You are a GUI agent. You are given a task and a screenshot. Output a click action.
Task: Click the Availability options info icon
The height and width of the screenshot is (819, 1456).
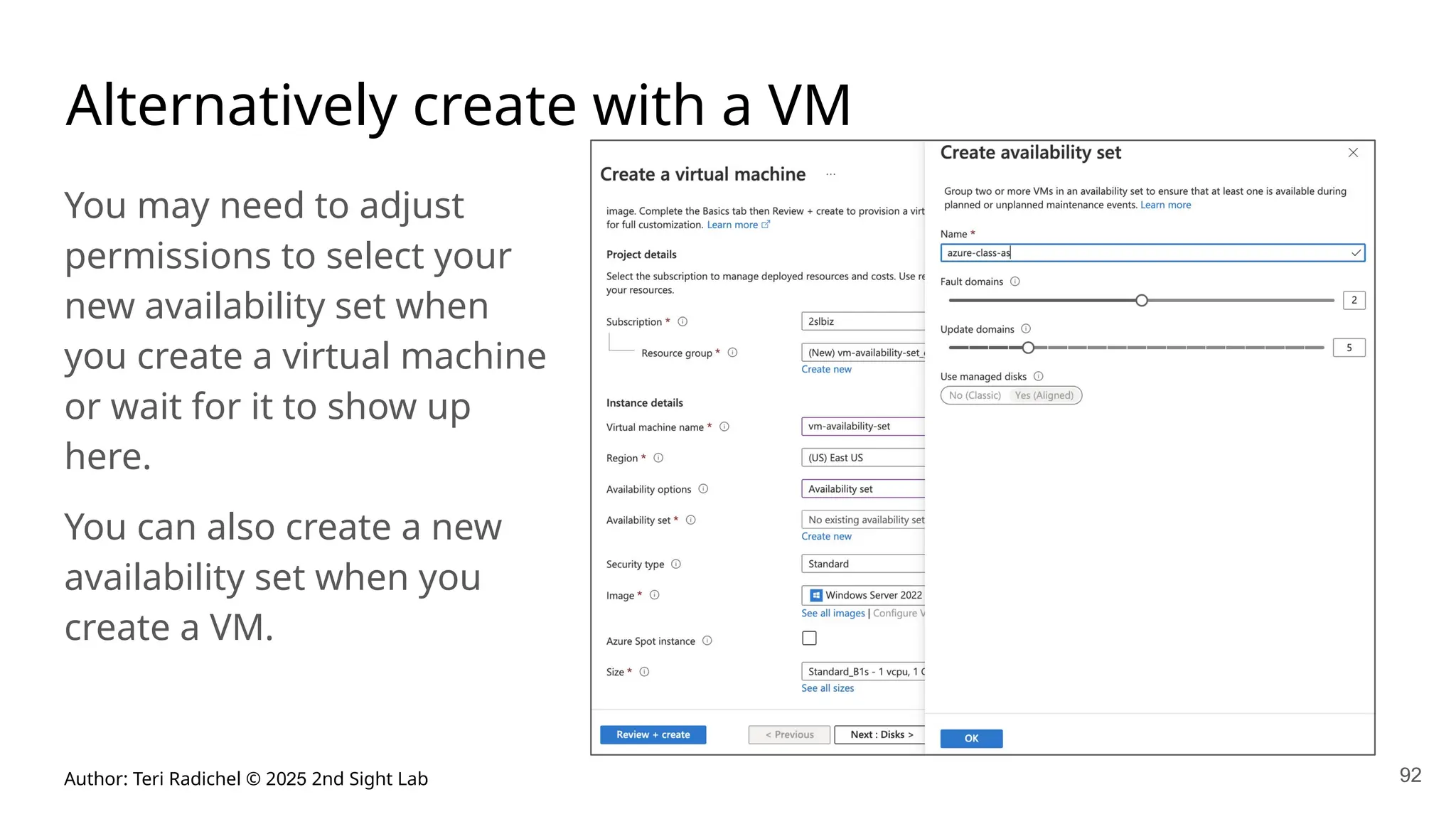pyautogui.click(x=703, y=489)
